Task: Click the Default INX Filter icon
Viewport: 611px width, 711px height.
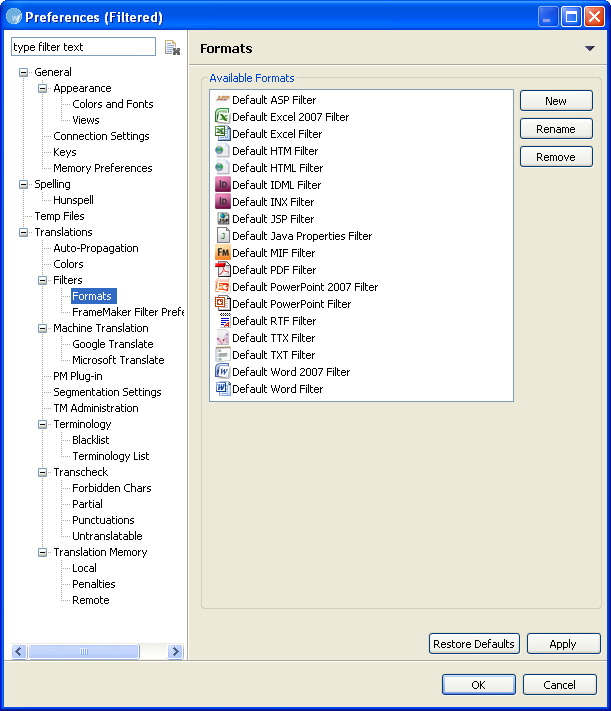Action: 222,201
